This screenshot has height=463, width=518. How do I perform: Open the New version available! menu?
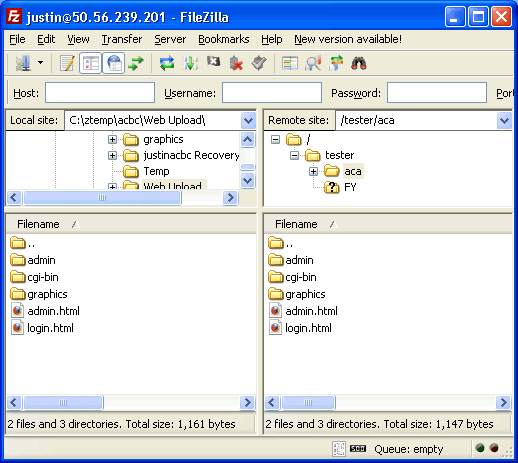pyautogui.click(x=348, y=39)
